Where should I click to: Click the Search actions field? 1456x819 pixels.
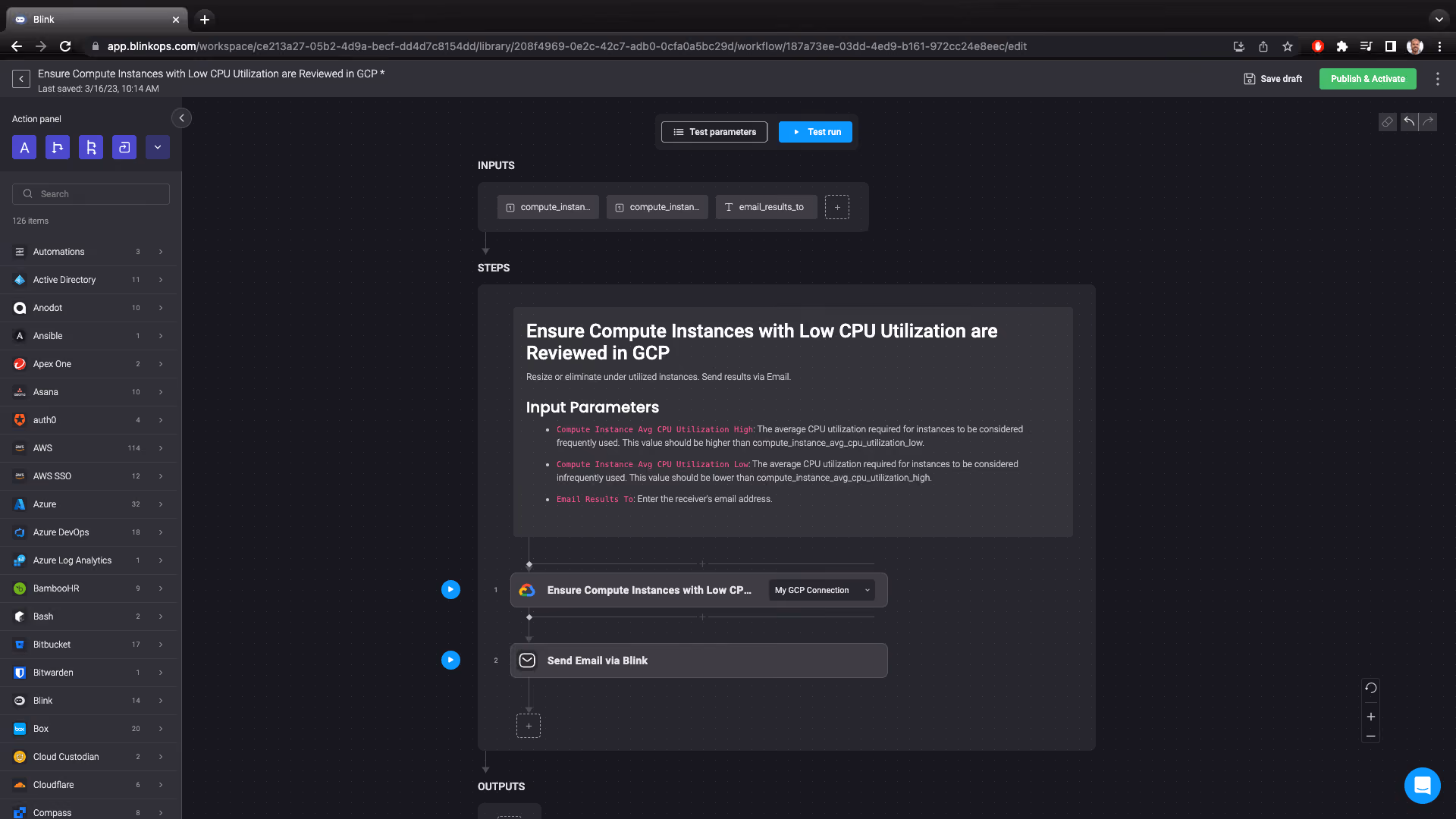(x=91, y=194)
